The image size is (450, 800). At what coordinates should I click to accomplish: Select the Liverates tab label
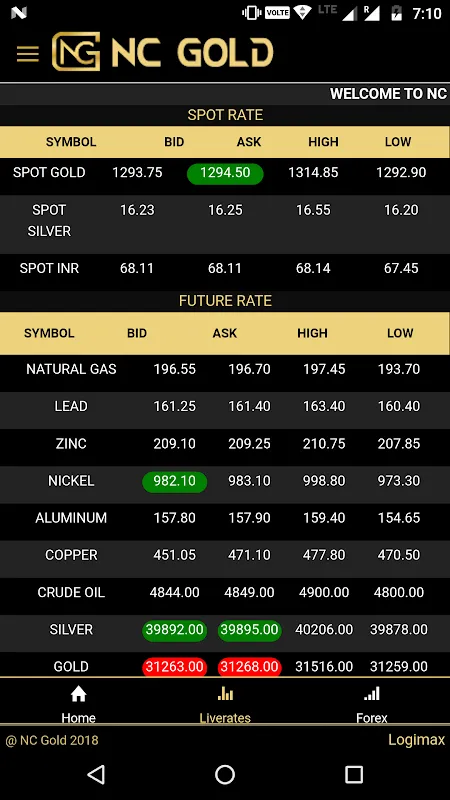tap(225, 718)
